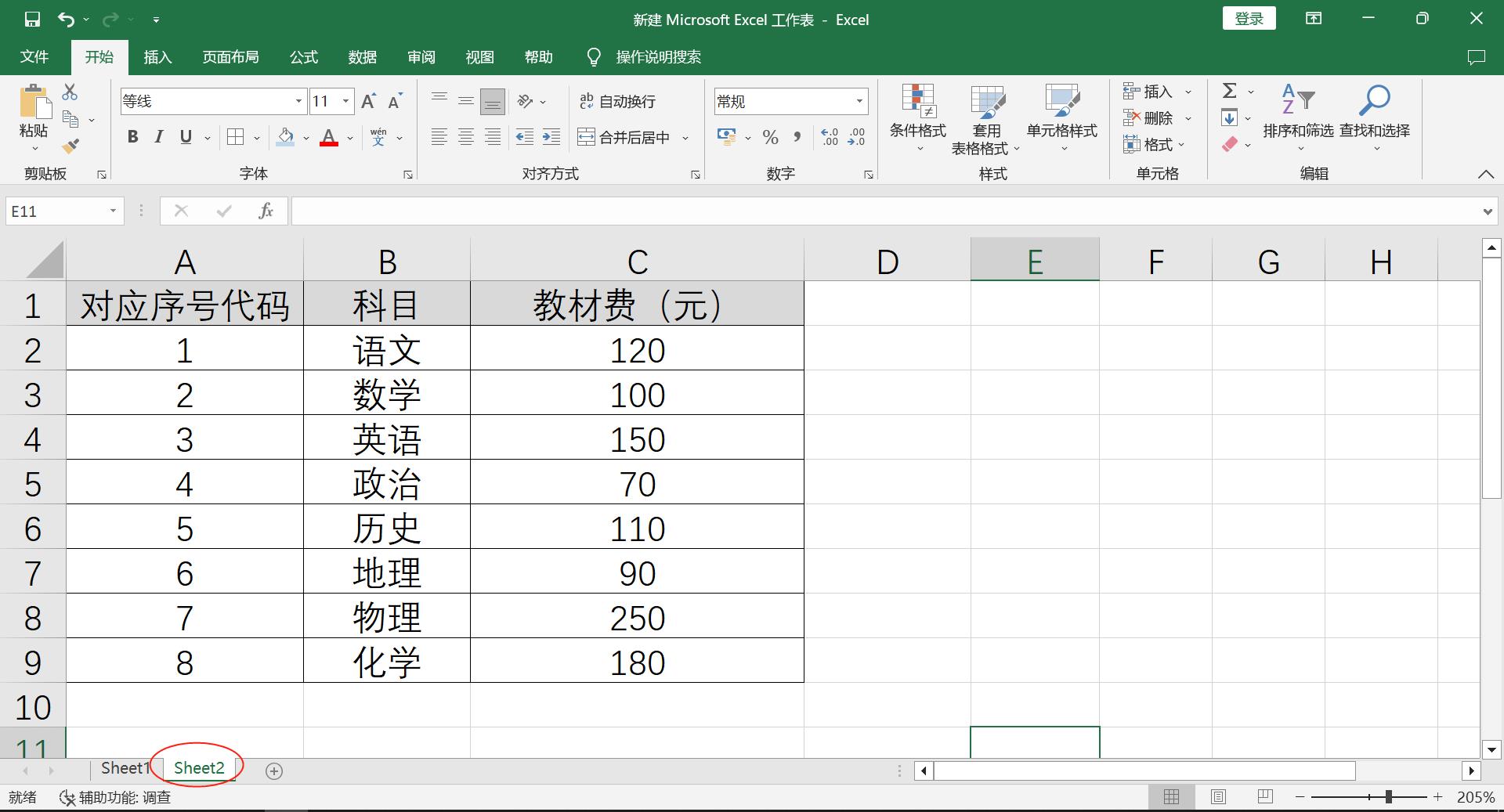This screenshot has width=1504, height=812.
Task: Click increase indent icon
Action: coord(551,137)
